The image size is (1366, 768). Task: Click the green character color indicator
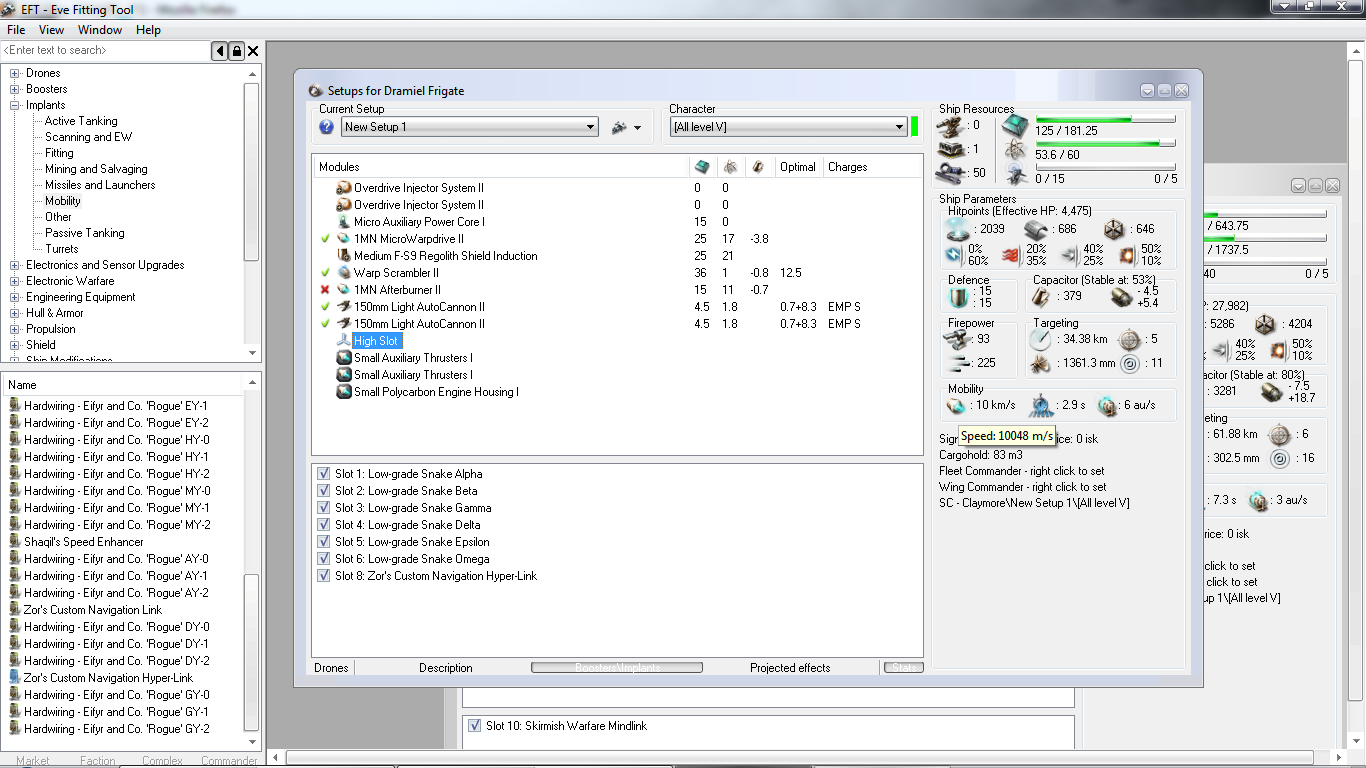(x=914, y=127)
